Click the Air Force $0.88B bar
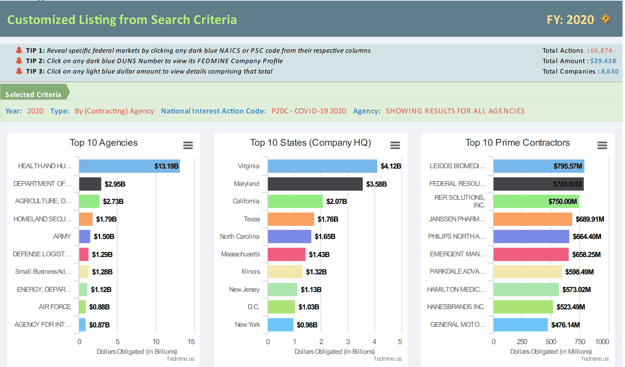Screen dimensions: 625x367 point(82,307)
